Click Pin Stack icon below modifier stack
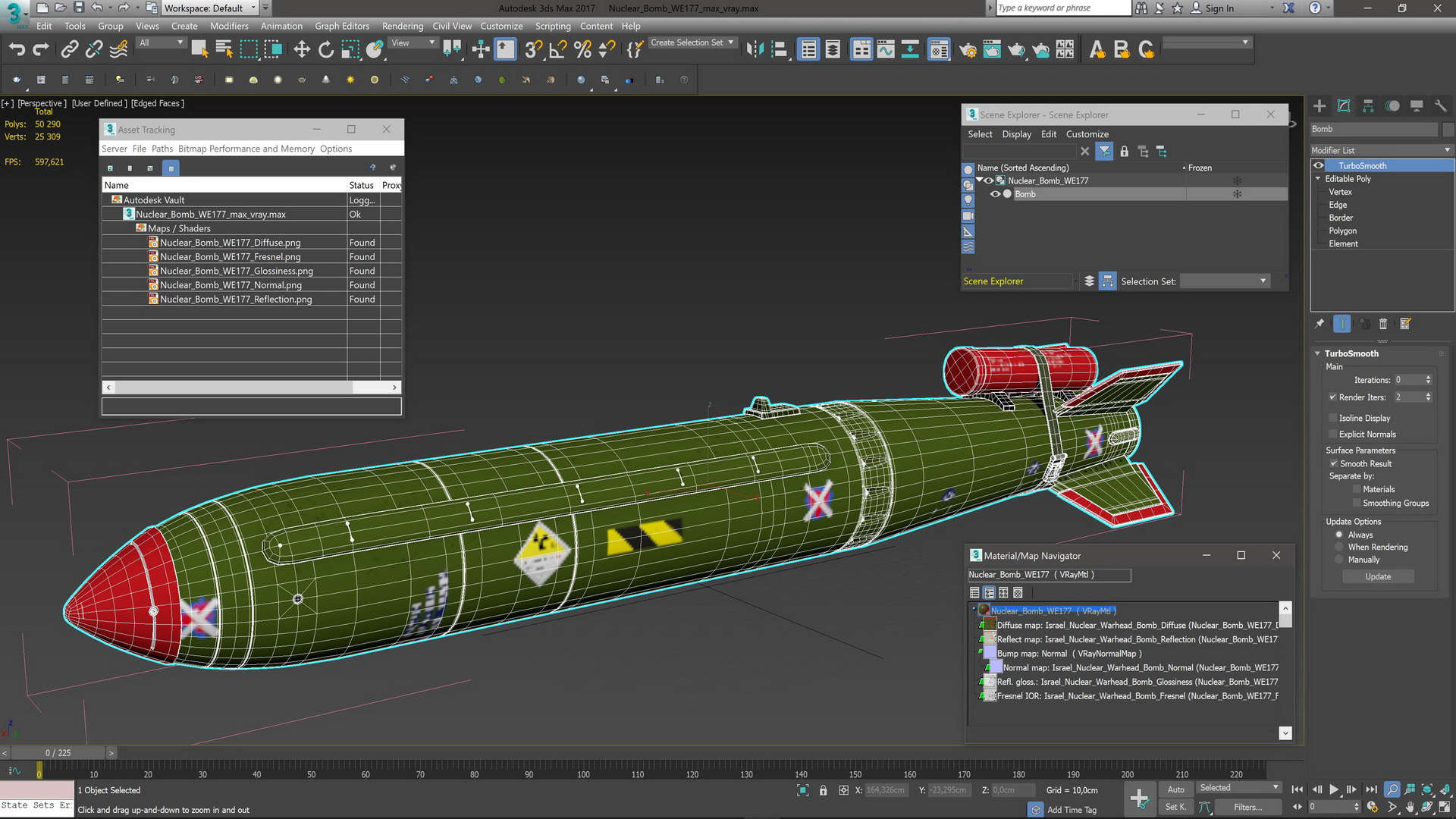1456x819 pixels. click(x=1319, y=325)
